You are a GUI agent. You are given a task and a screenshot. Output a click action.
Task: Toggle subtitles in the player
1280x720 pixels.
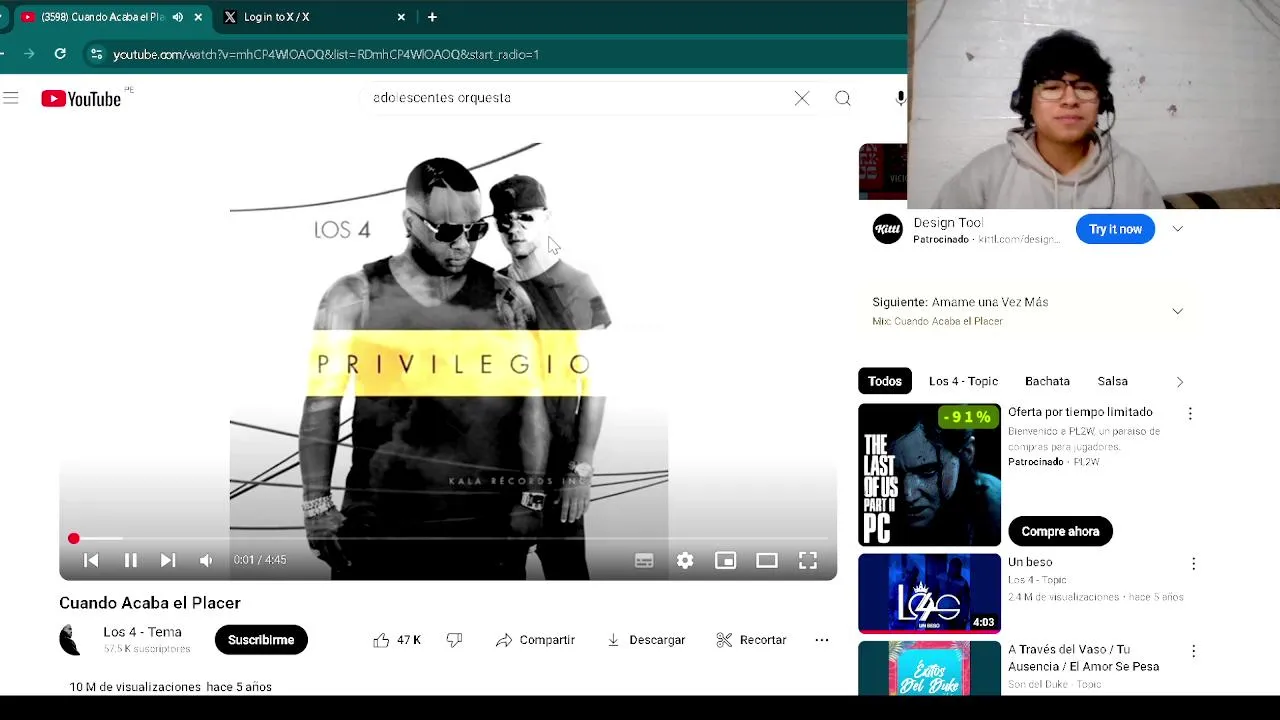click(644, 561)
